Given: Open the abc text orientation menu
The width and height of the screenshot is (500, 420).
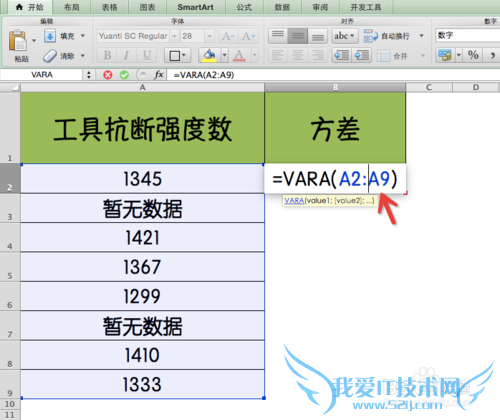Looking at the screenshot, I should point(344,36).
